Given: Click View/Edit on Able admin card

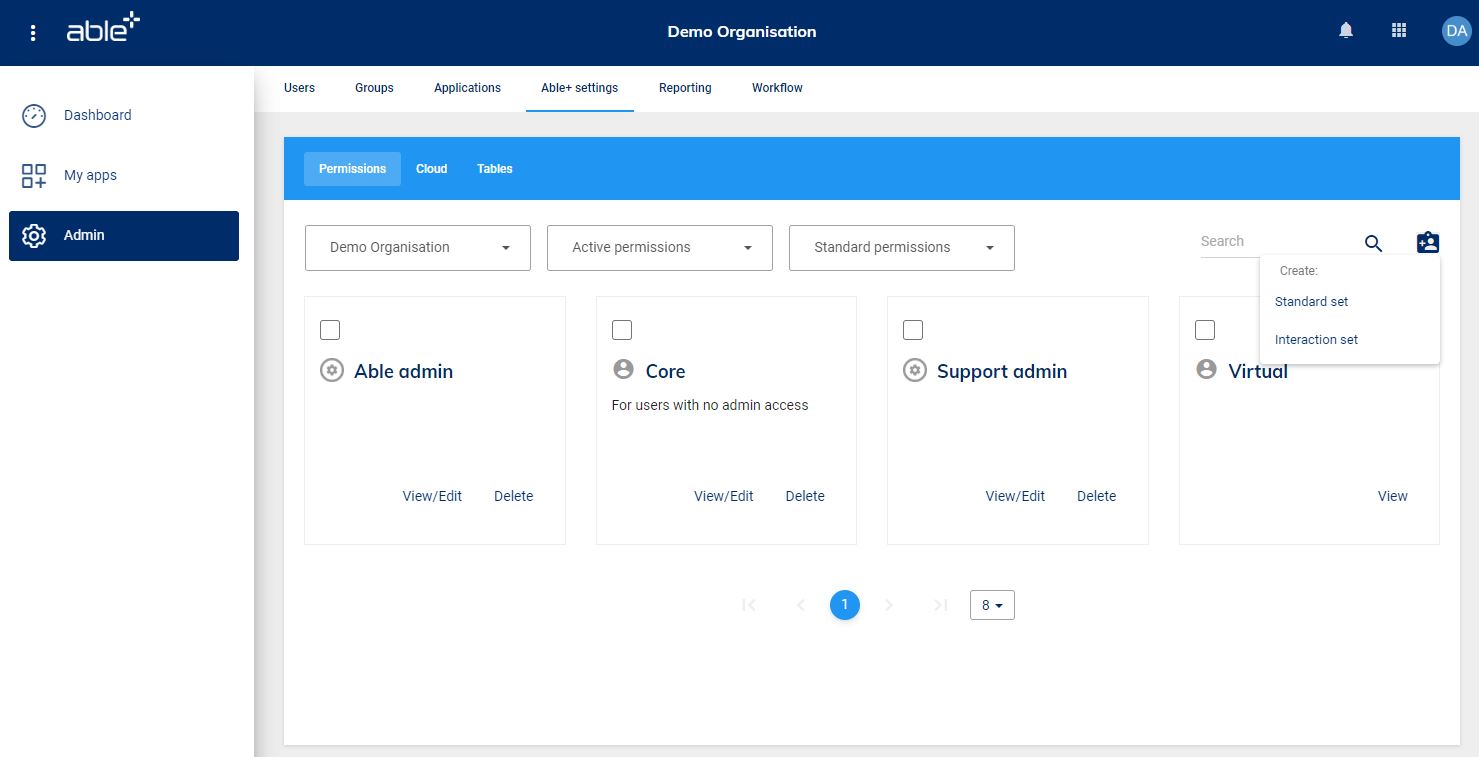Looking at the screenshot, I should (x=432, y=496).
